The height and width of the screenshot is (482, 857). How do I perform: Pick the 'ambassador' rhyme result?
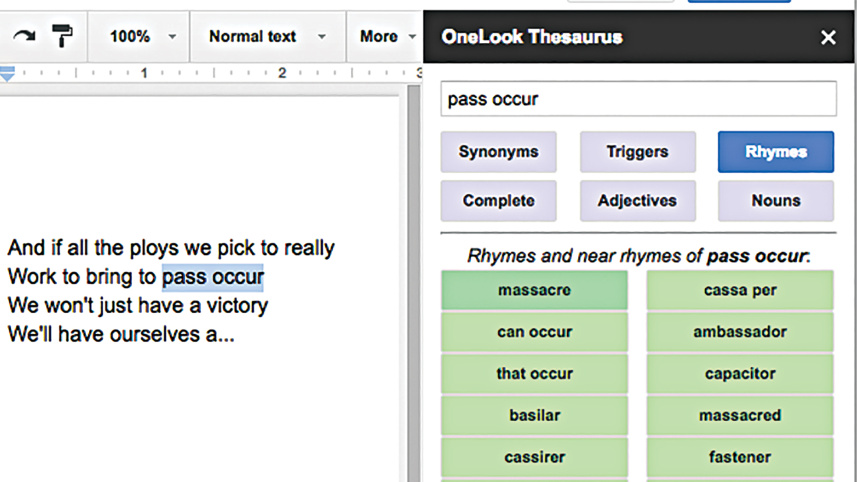740,332
